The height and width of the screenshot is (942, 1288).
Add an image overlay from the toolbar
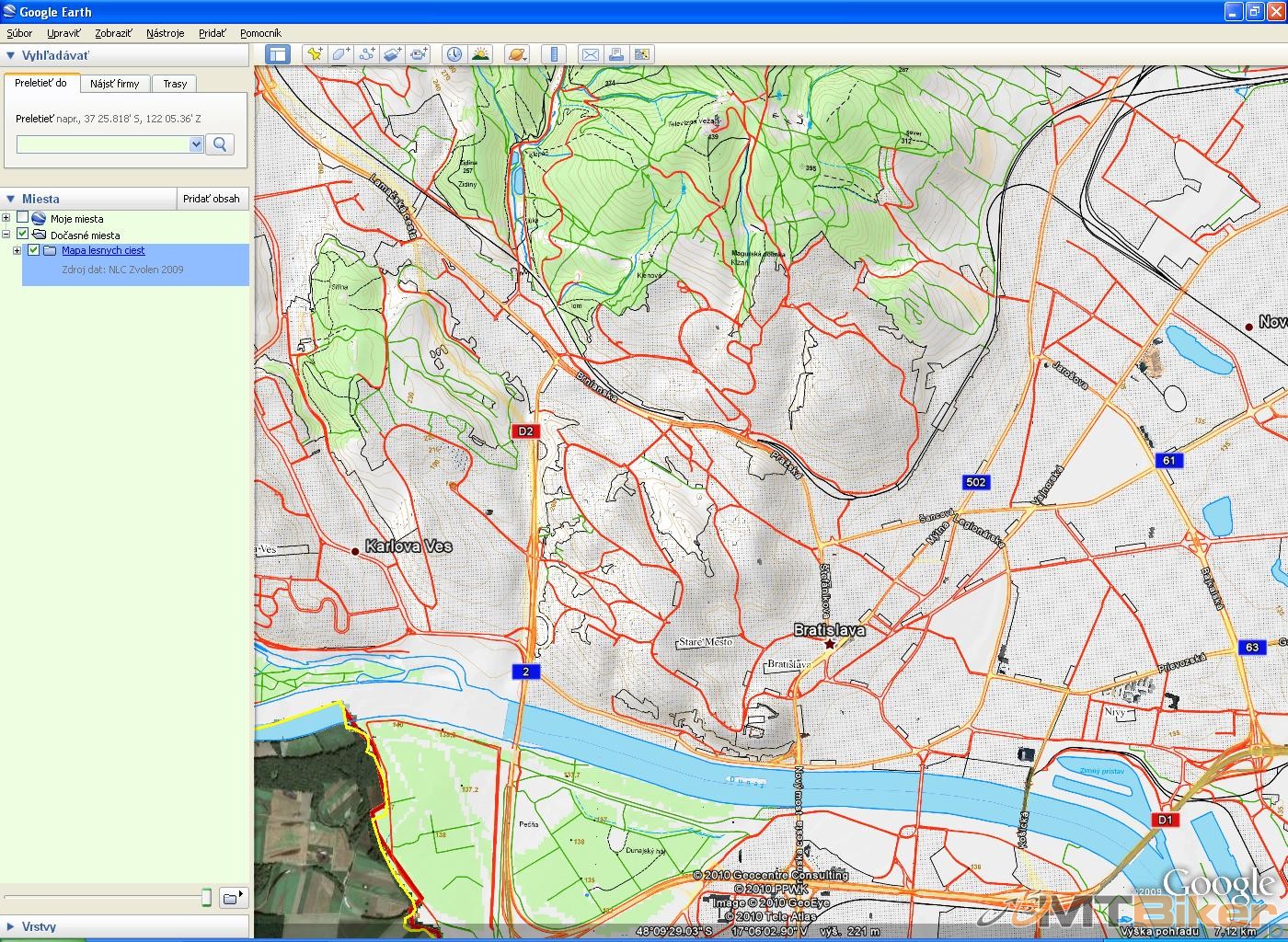(x=392, y=54)
